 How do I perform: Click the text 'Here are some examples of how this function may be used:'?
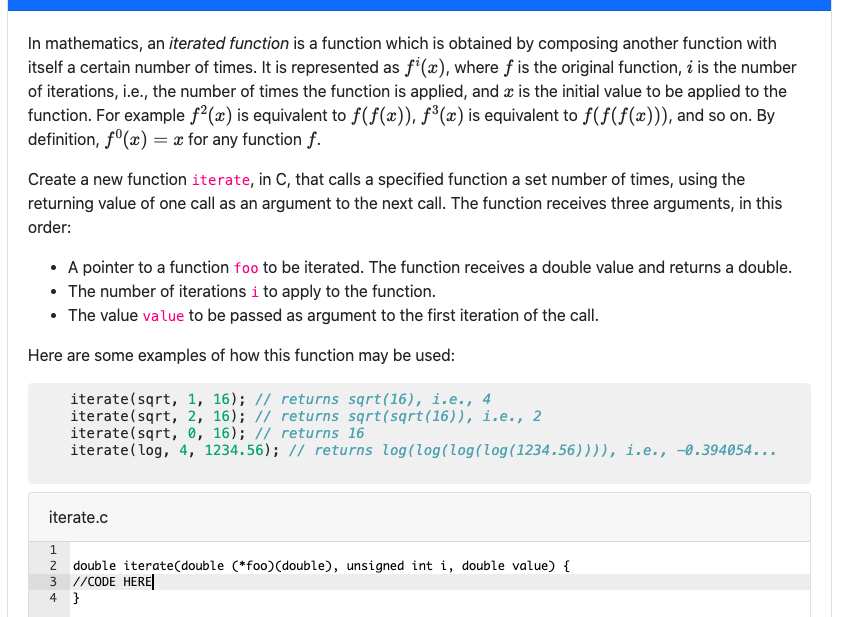[x=241, y=355]
